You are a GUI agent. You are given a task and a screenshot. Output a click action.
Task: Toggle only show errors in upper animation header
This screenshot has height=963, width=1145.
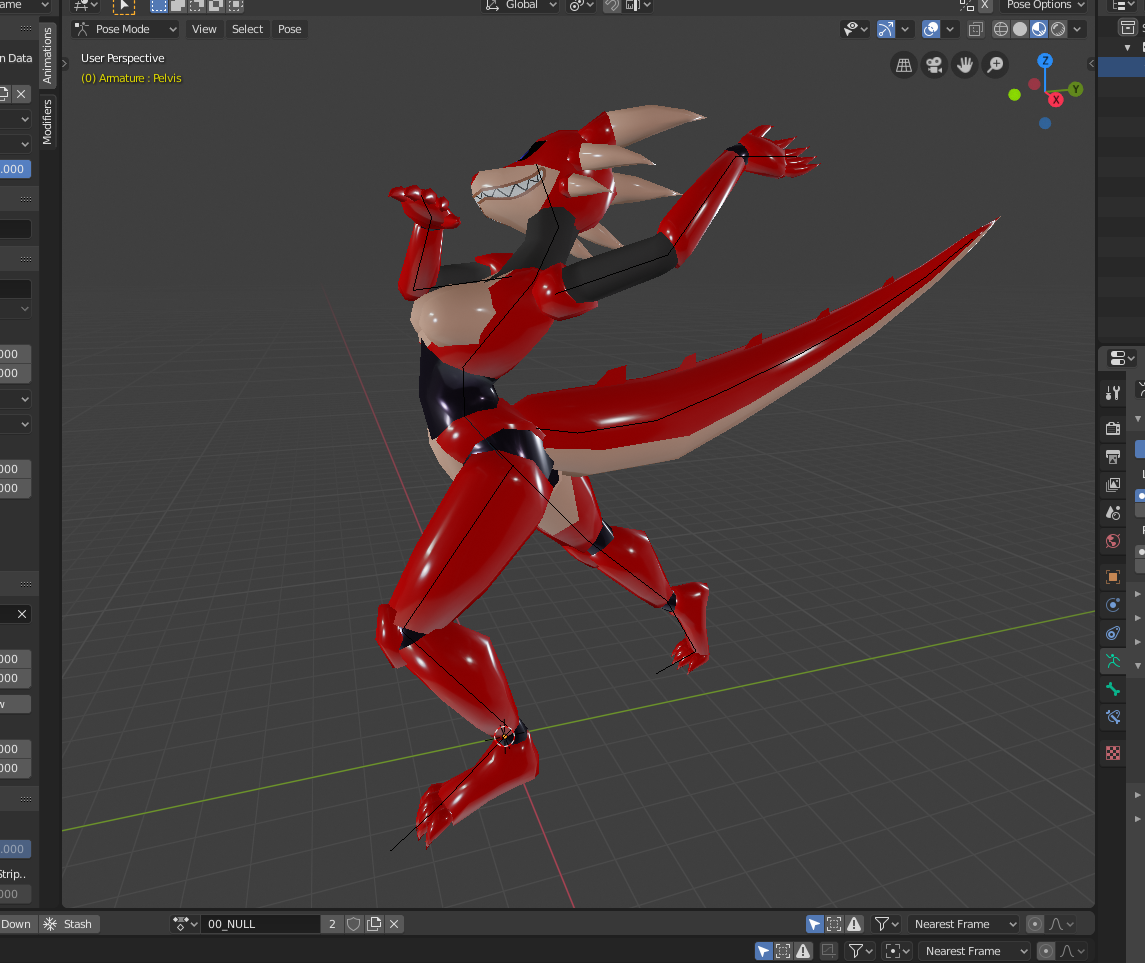coord(854,924)
